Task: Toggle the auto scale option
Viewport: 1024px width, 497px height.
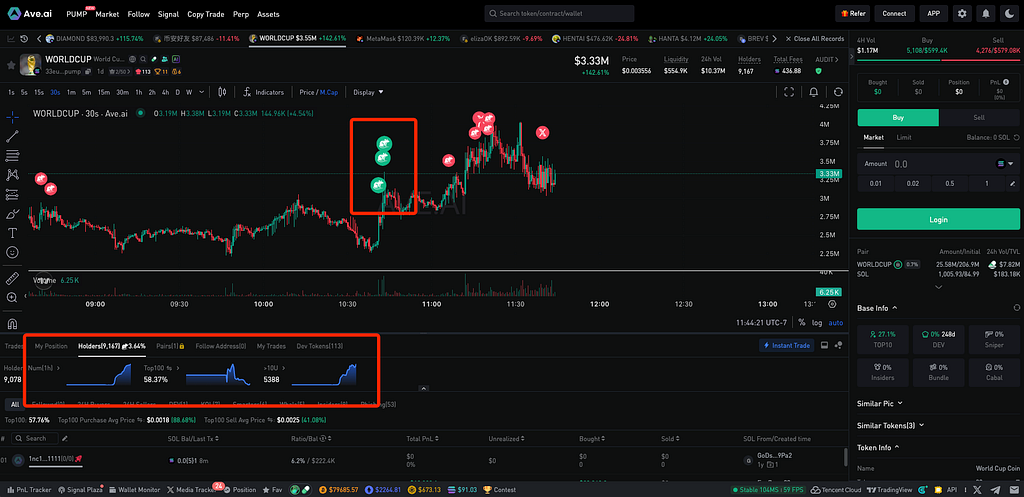Action: (x=836, y=323)
